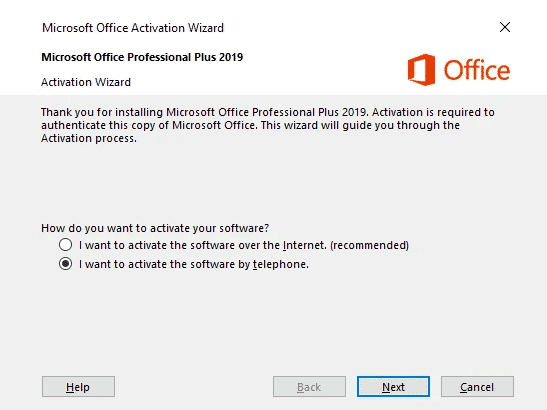547x410 pixels.
Task: Click the empty gray area below the radio options
Action: click(274, 321)
